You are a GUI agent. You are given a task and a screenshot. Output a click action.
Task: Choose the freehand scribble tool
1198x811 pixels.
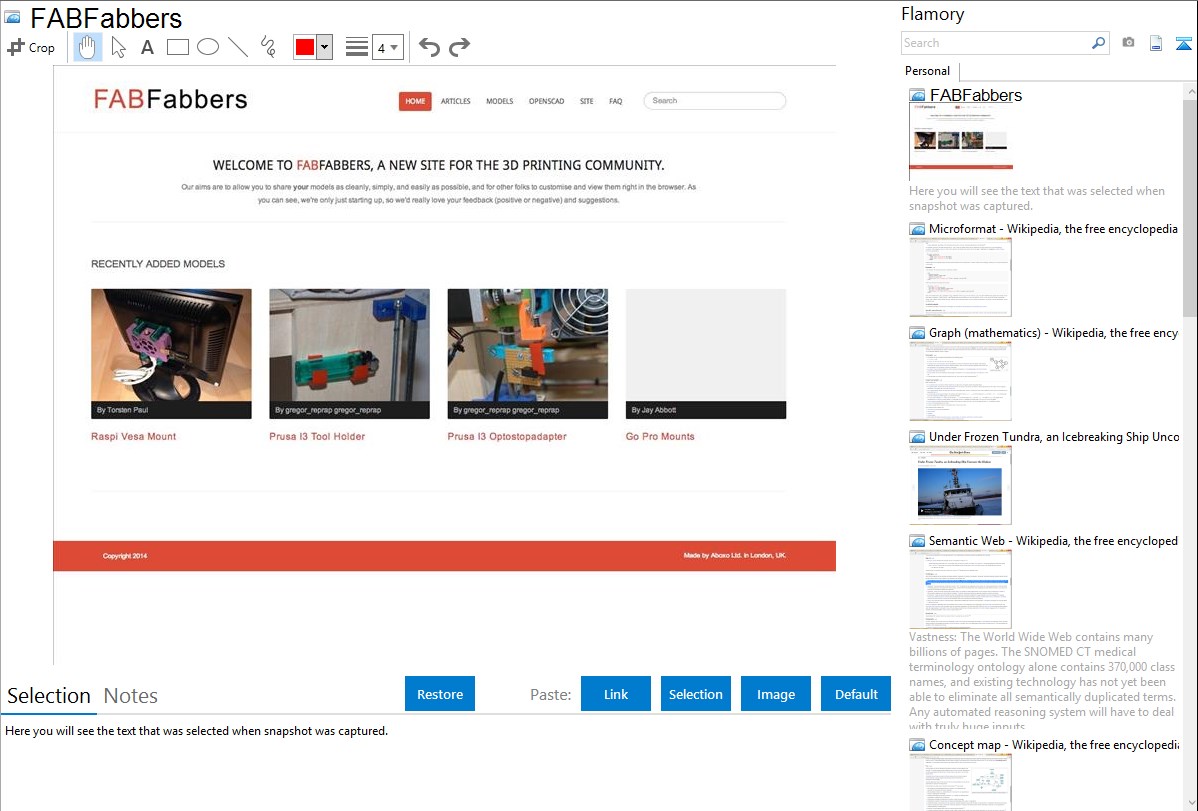[267, 47]
